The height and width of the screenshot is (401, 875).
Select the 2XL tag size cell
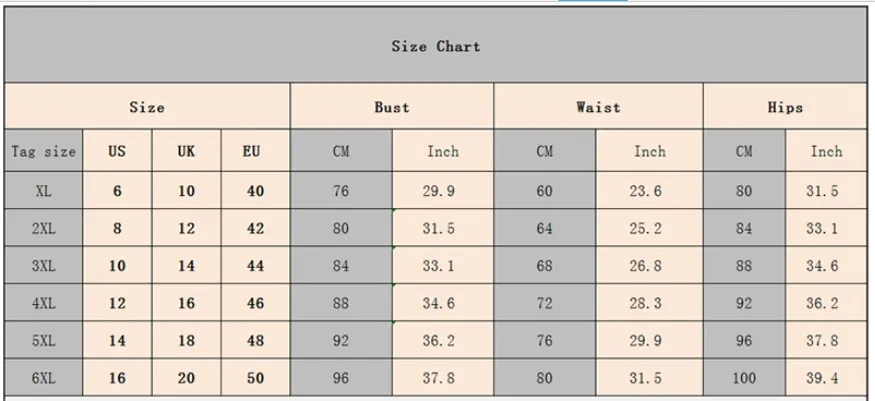[44, 228]
